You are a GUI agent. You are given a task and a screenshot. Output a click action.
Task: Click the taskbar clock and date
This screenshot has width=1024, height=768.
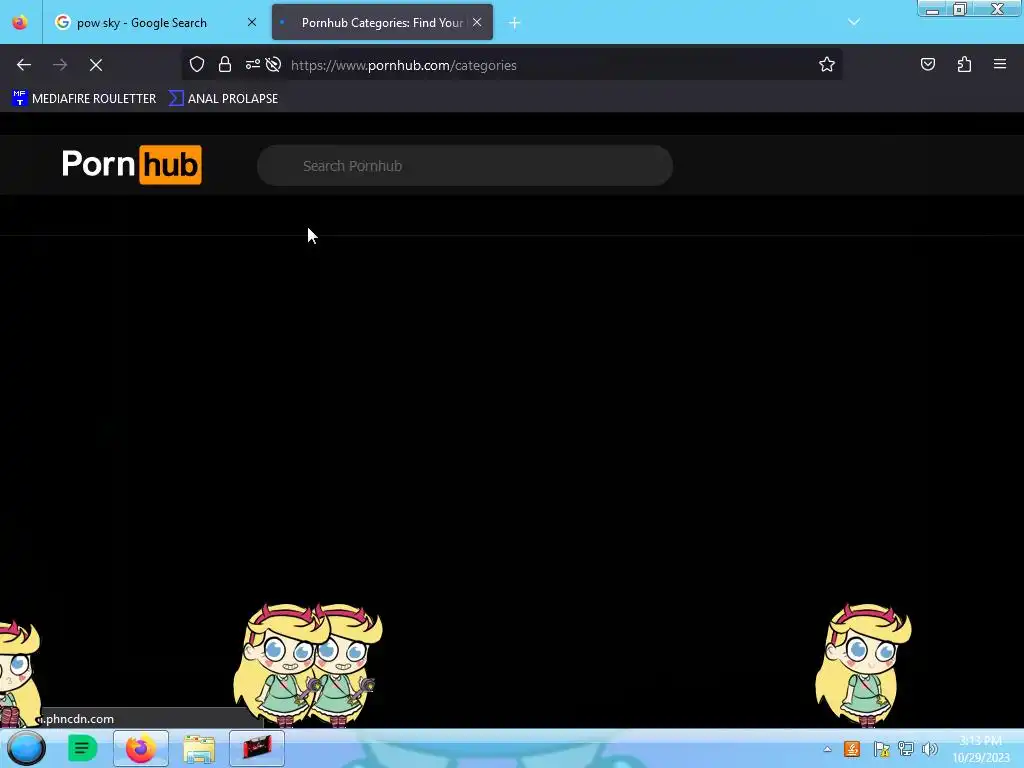[x=981, y=749]
